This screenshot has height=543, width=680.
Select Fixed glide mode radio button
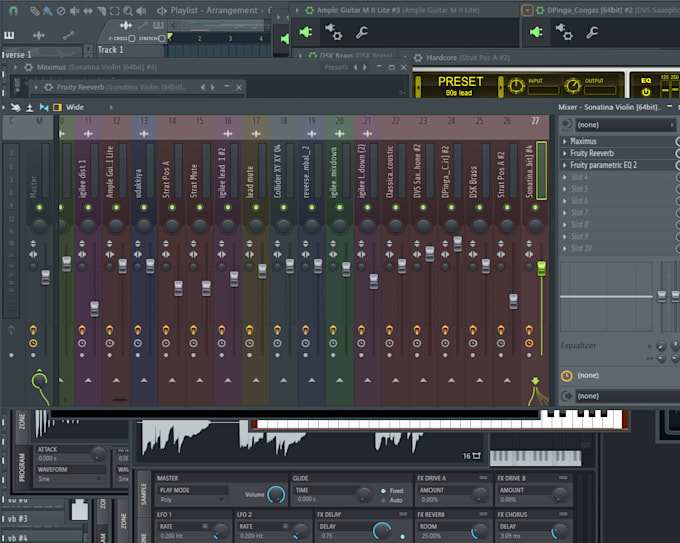[383, 491]
